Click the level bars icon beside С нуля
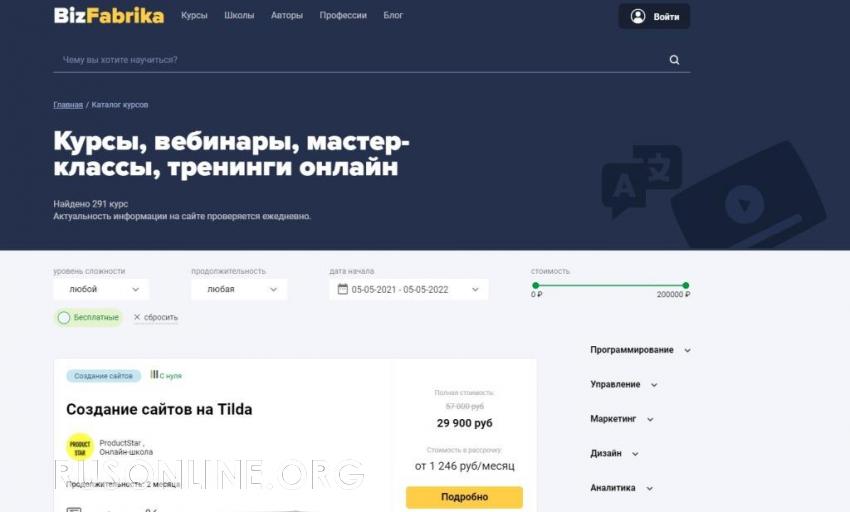Image resolution: width=850 pixels, height=512 pixels. tap(154, 374)
